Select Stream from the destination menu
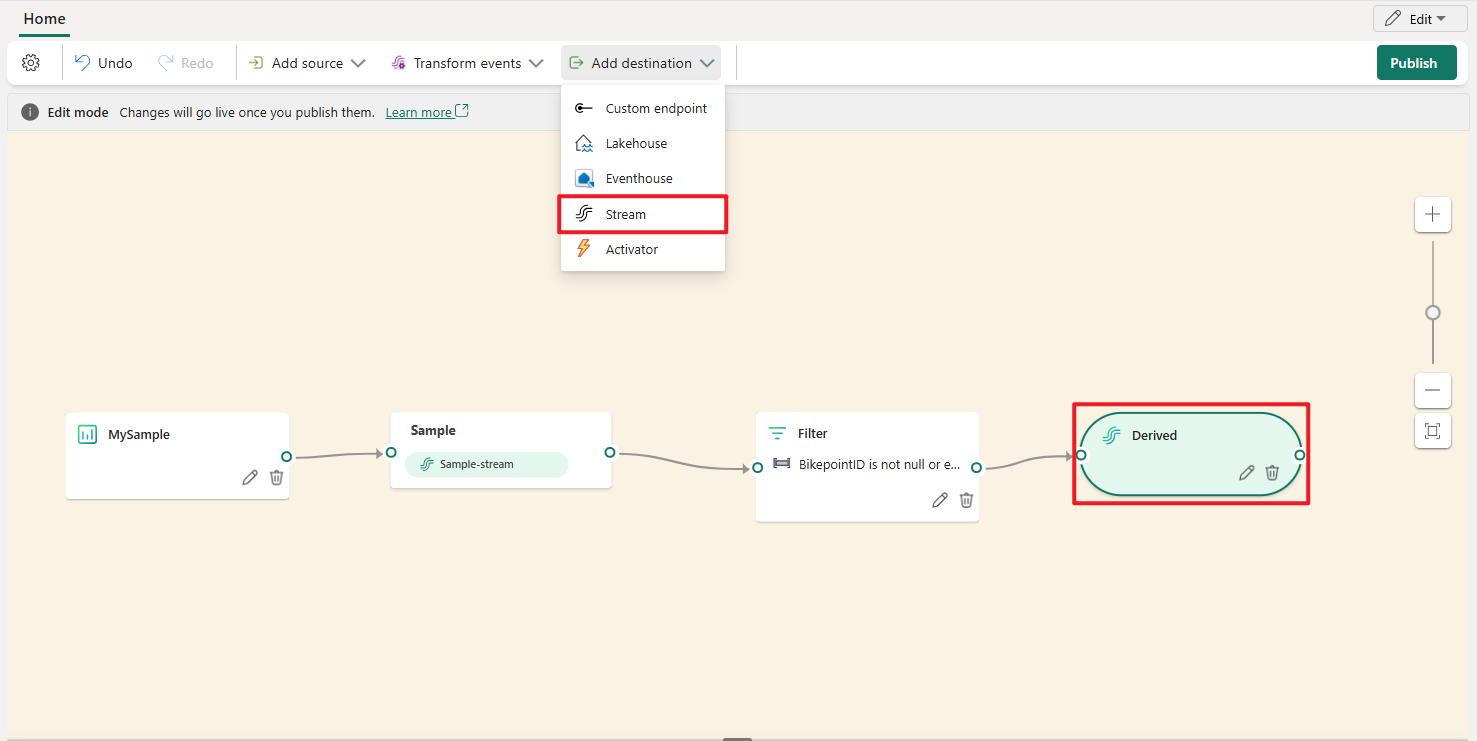1477x741 pixels. pyautogui.click(x=625, y=213)
